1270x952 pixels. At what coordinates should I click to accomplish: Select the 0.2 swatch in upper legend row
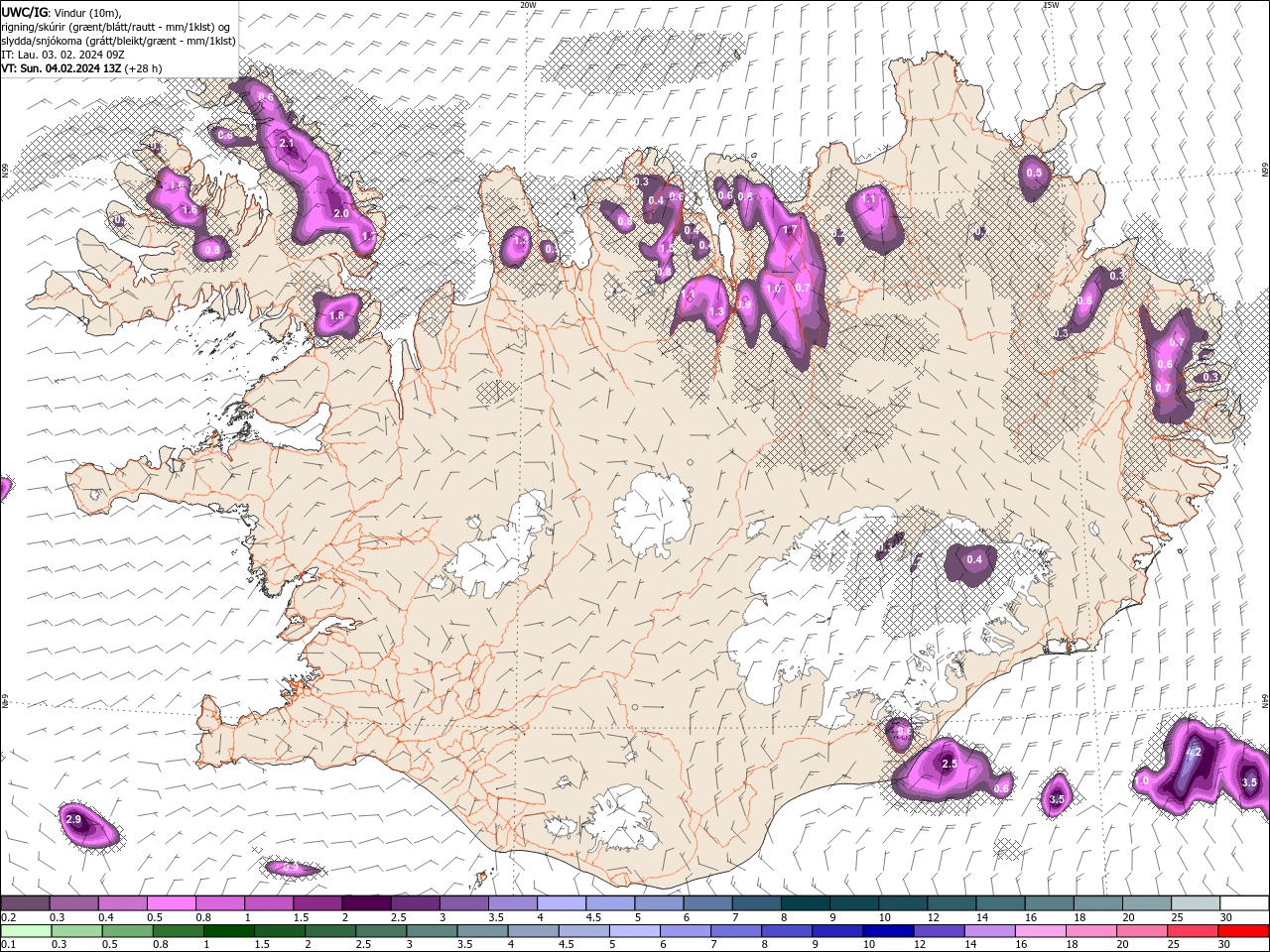pyautogui.click(x=25, y=903)
